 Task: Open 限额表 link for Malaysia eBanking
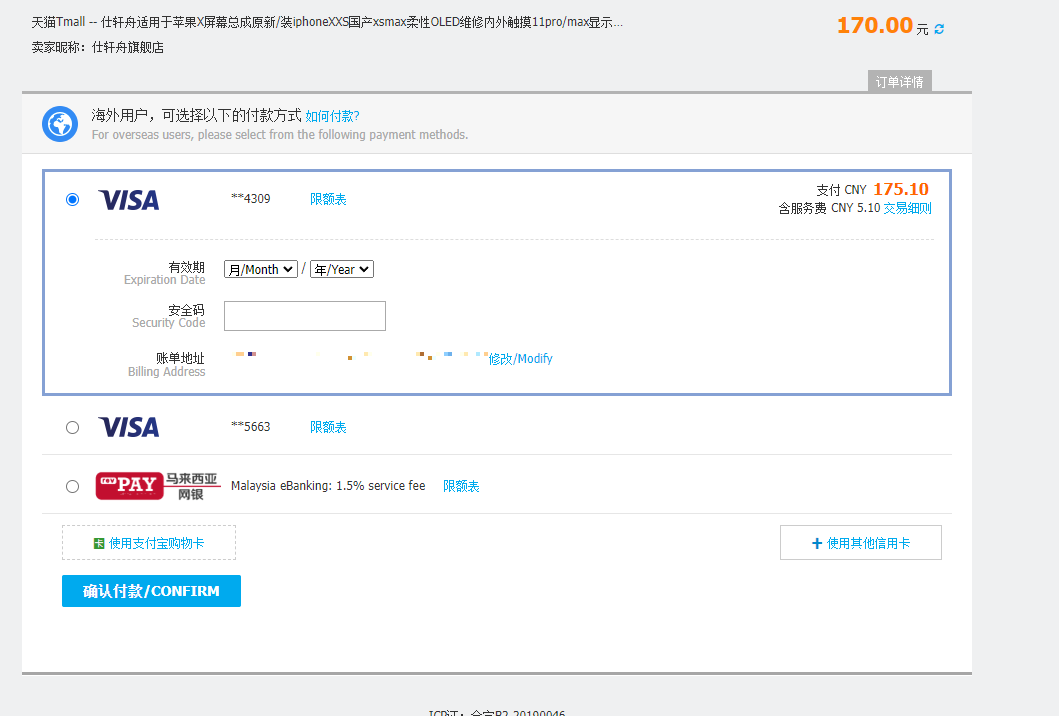pos(461,486)
